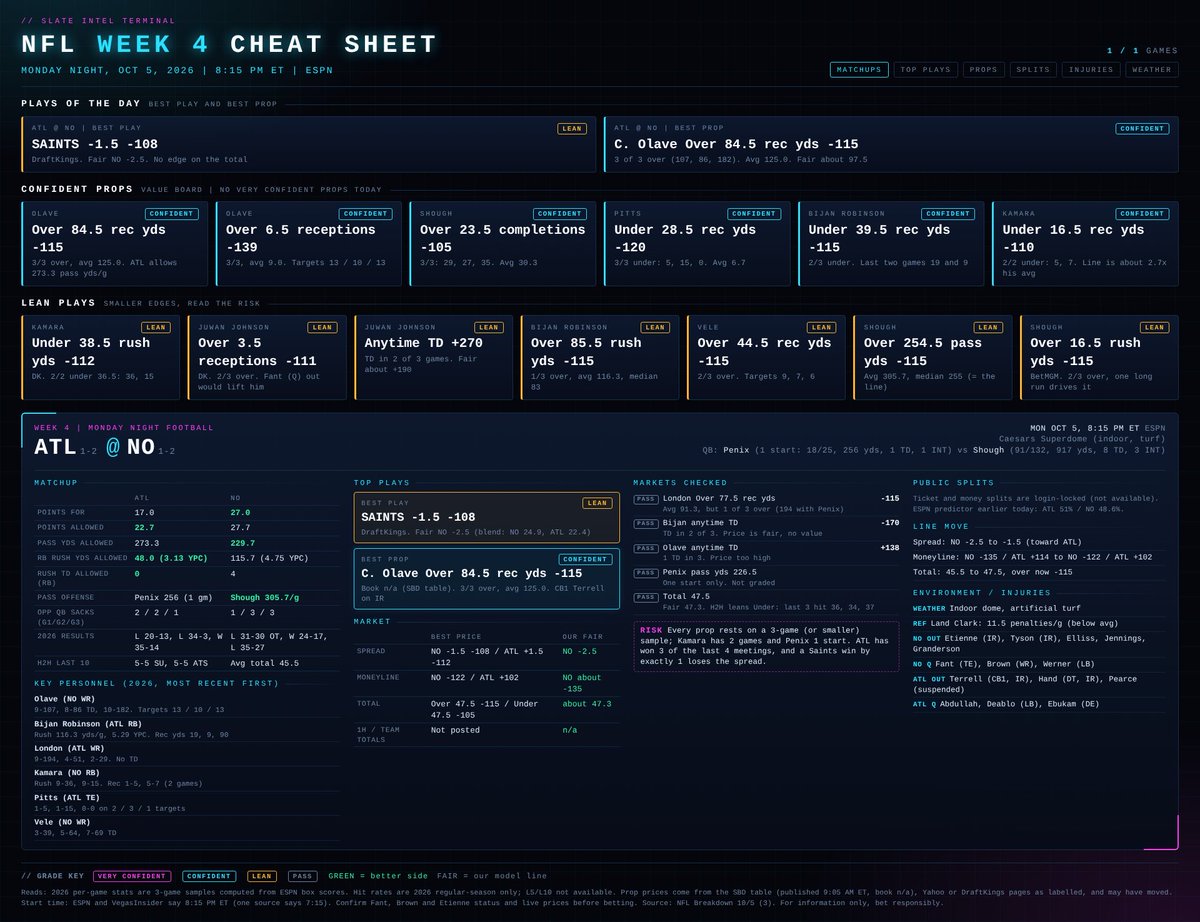Click the "Caesars Superdome (indoor, turf)" venue text
The height and width of the screenshot is (922, 1200).
pos(1082,438)
